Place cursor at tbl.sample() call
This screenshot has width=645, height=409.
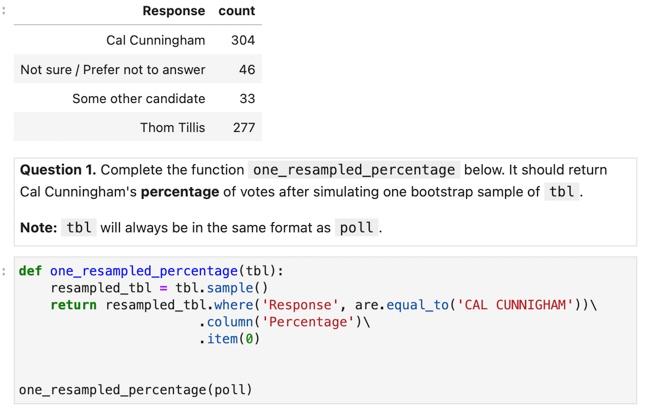(x=222, y=288)
